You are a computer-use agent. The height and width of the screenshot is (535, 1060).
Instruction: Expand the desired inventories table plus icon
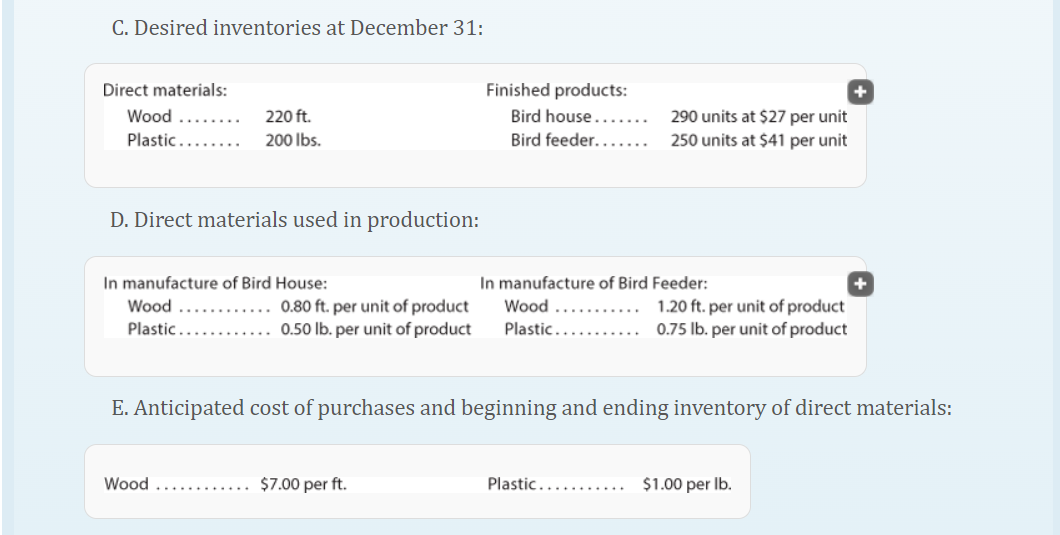click(860, 92)
